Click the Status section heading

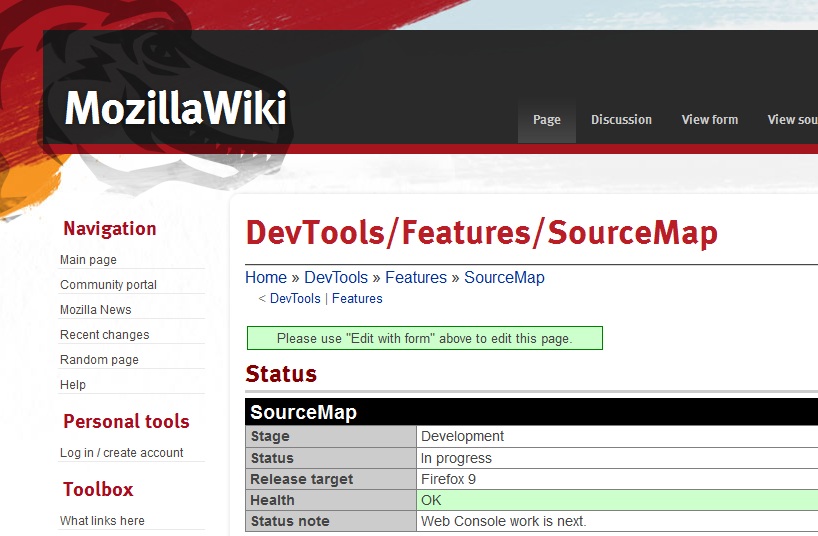click(x=281, y=374)
